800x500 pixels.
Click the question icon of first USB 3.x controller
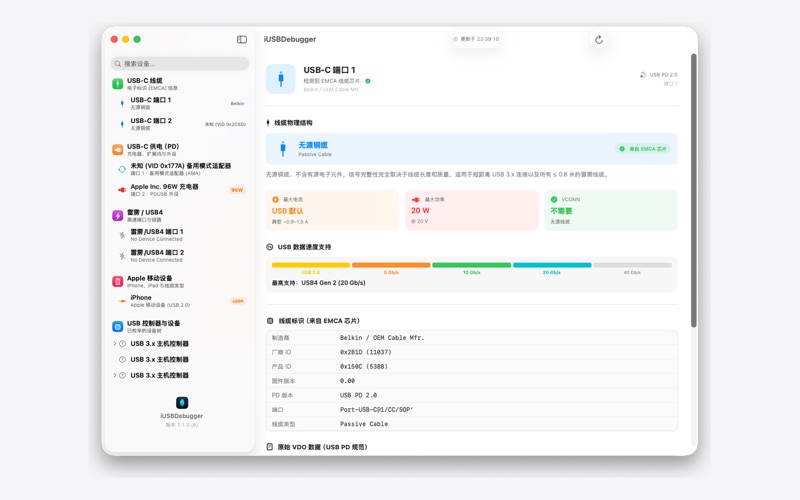point(122,343)
